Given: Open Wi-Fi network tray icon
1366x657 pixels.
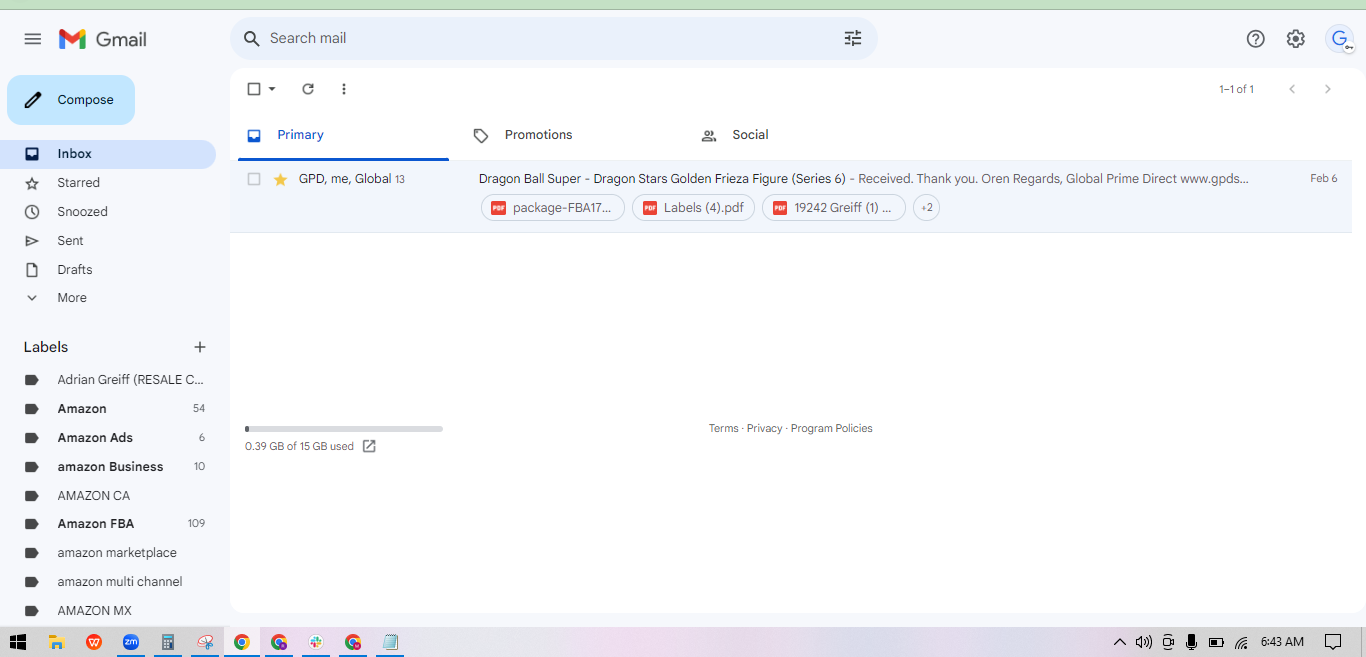Looking at the screenshot, I should [x=1241, y=642].
